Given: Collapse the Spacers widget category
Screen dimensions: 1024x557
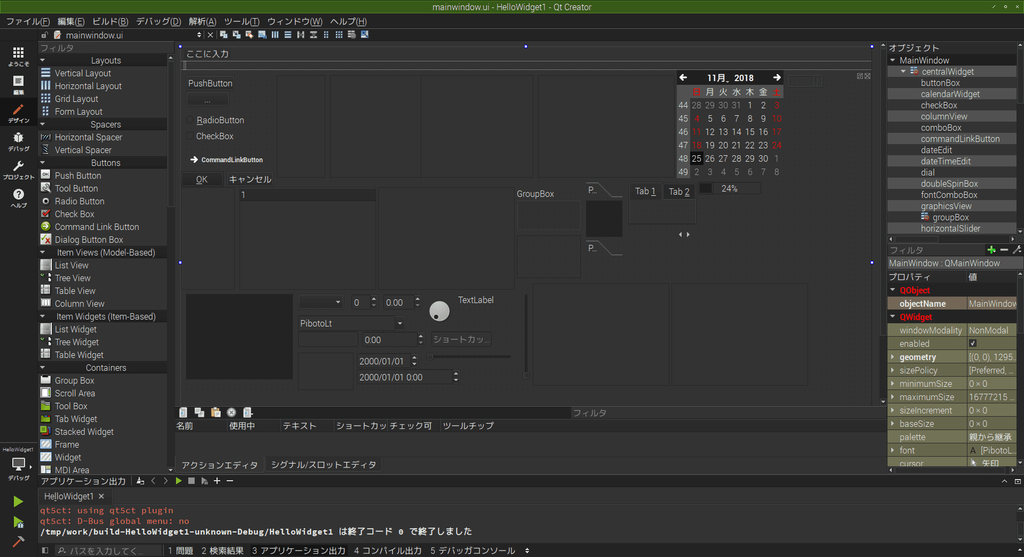Looking at the screenshot, I should (x=43, y=124).
